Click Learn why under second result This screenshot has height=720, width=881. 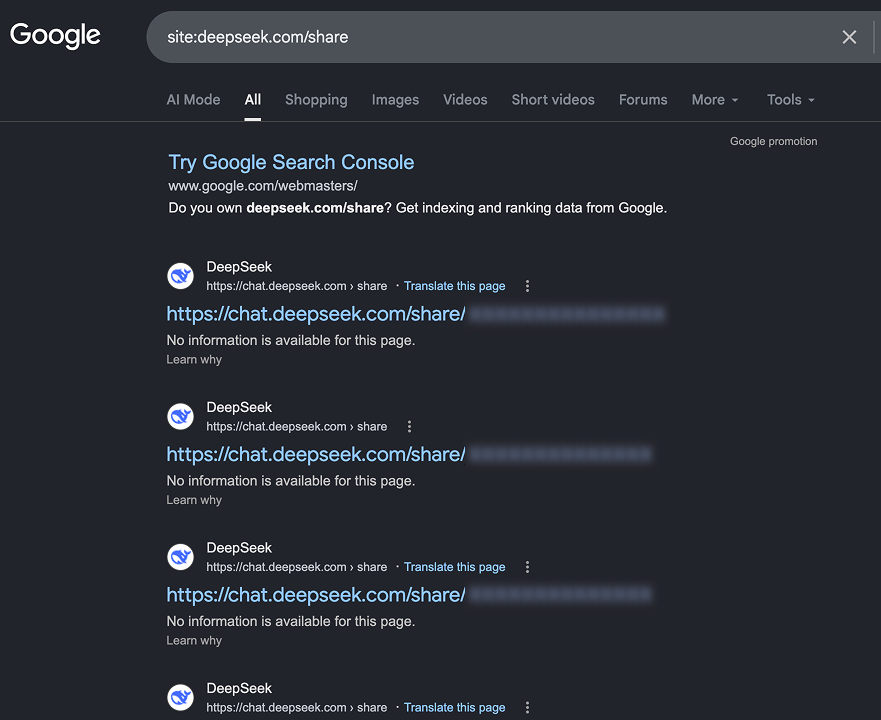(194, 500)
